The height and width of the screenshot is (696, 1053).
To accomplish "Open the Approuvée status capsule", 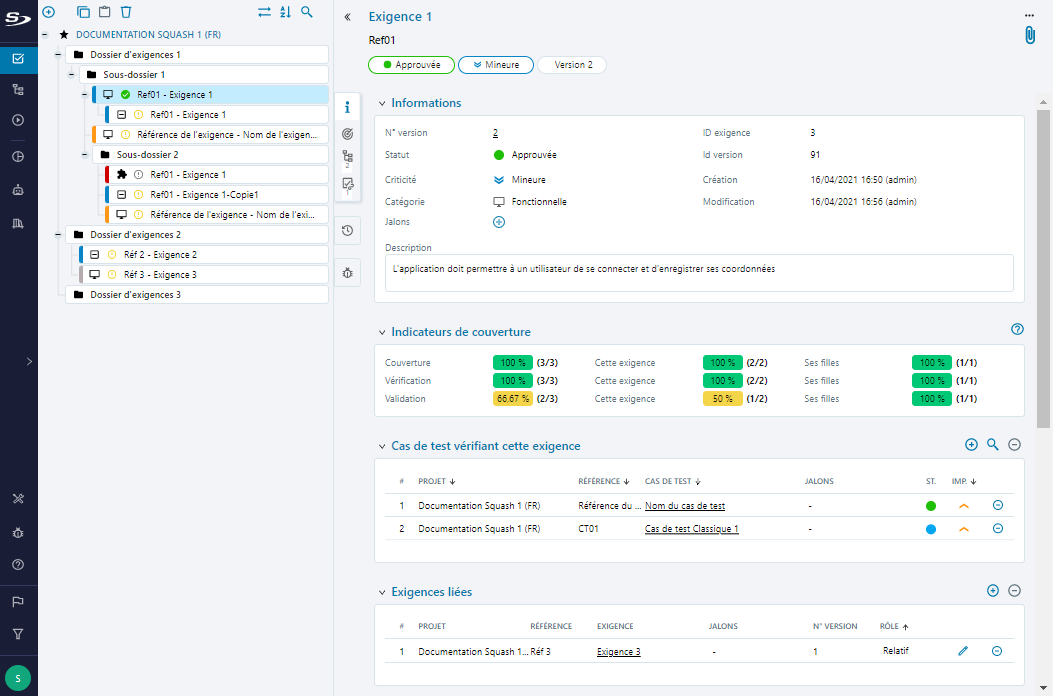I will click(412, 65).
